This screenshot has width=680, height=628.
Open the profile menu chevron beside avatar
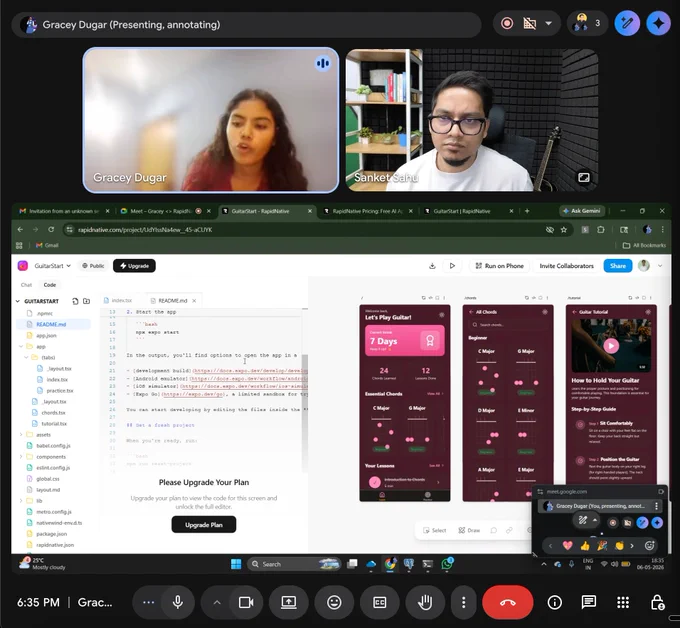tap(660, 266)
